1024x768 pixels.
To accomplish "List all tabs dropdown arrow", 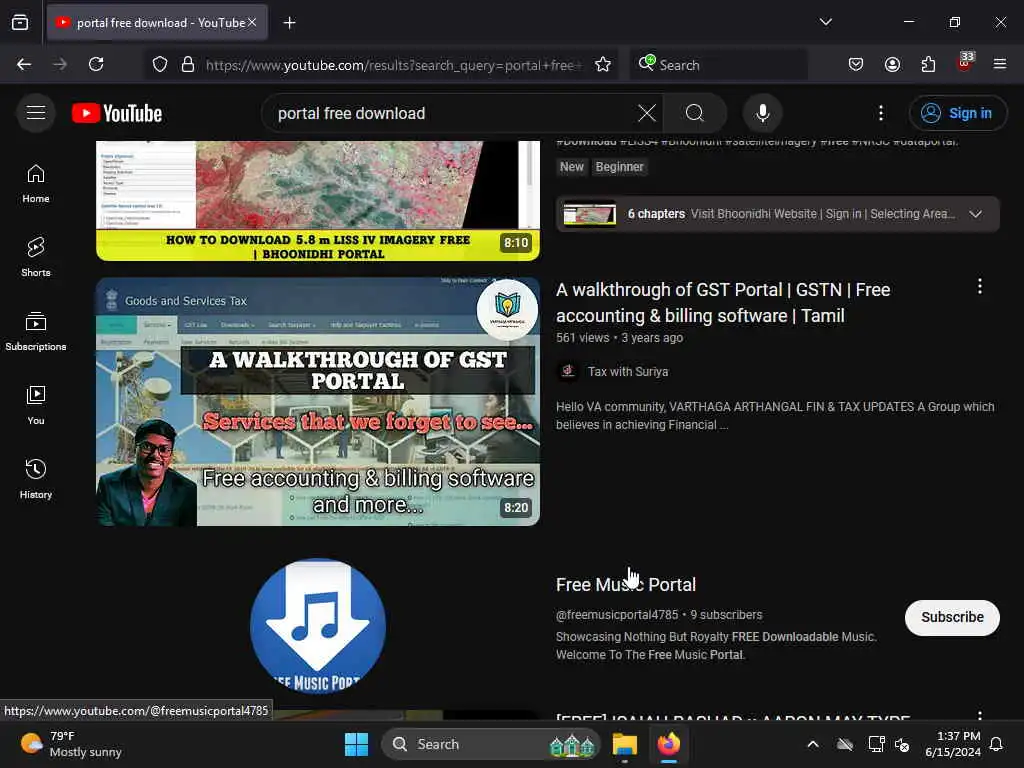I will (x=825, y=22).
